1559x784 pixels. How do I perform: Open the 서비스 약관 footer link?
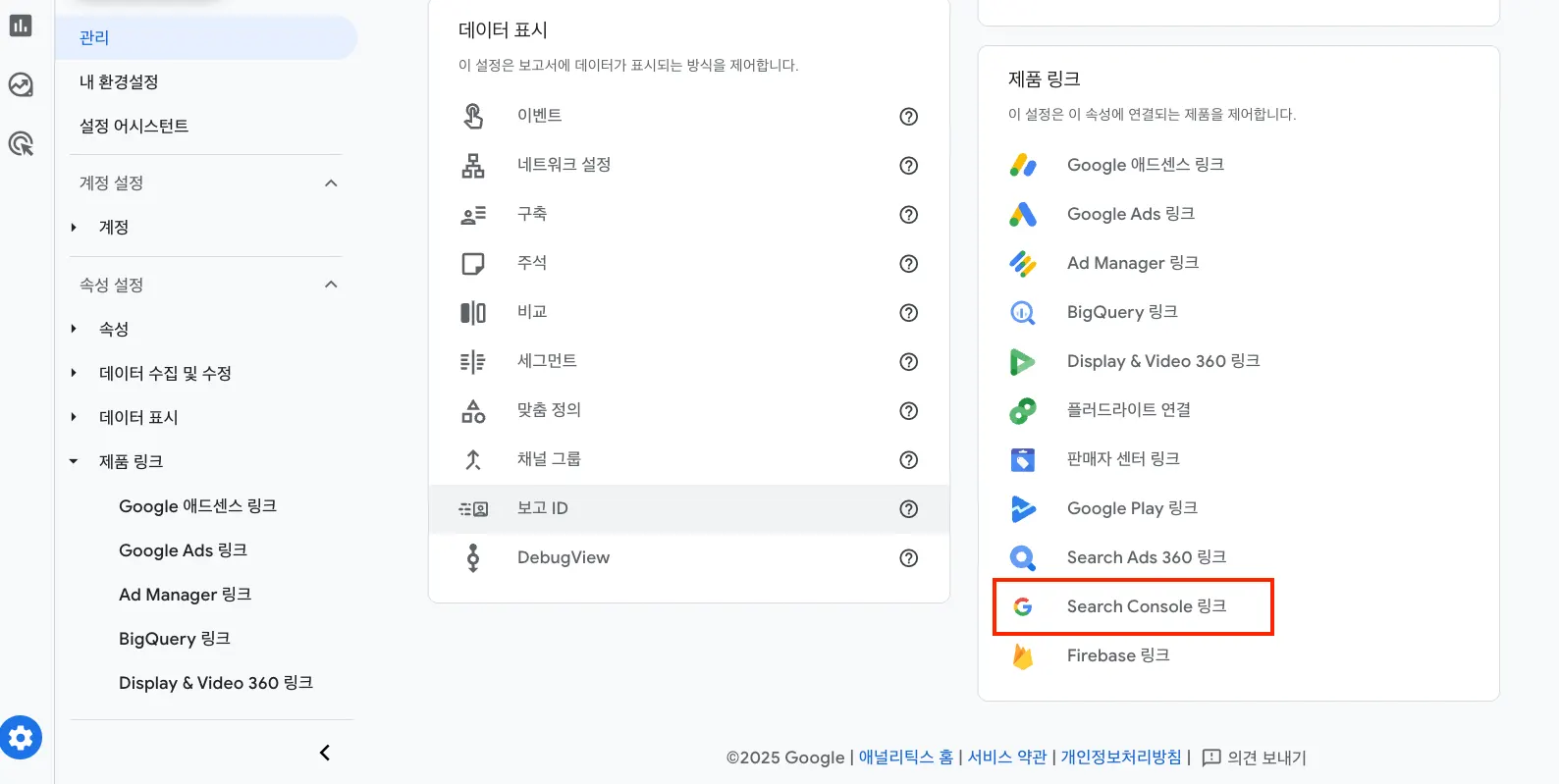(x=1007, y=758)
